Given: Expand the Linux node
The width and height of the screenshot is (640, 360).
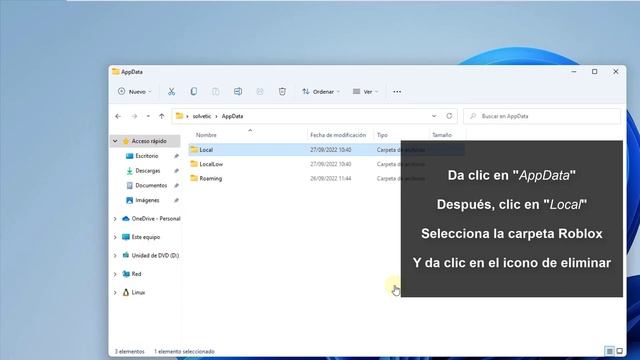Looking at the screenshot, I should [x=115, y=292].
